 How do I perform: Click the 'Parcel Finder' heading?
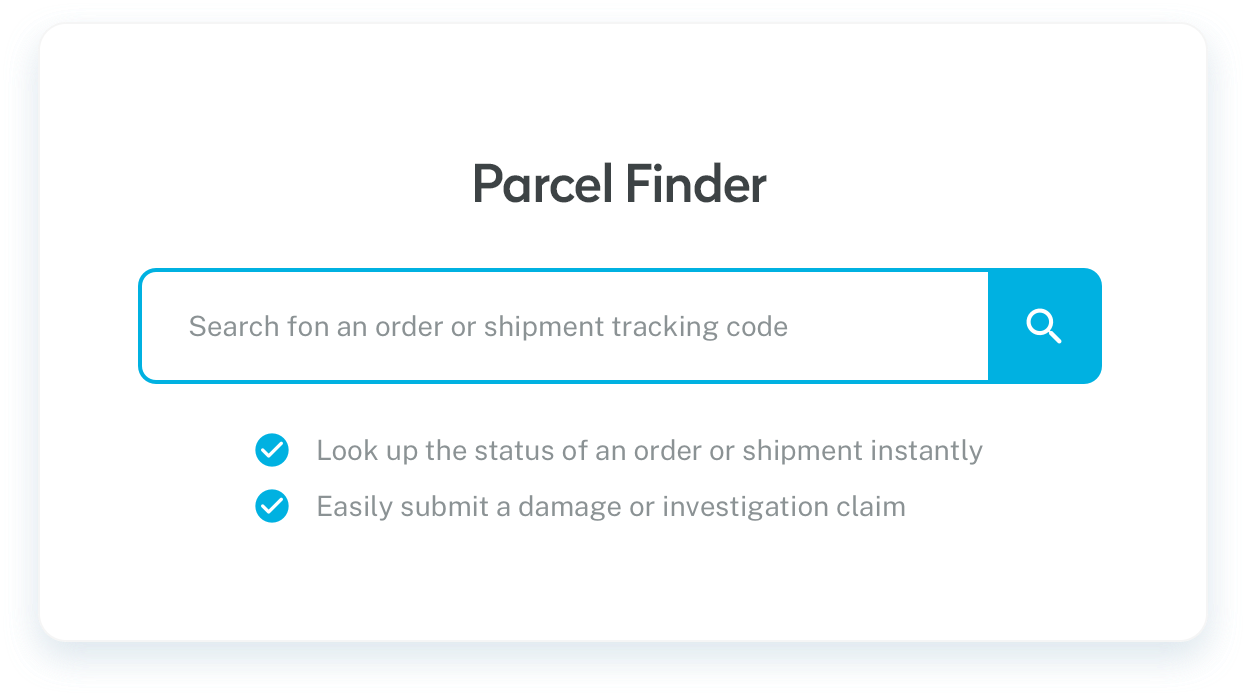point(619,185)
